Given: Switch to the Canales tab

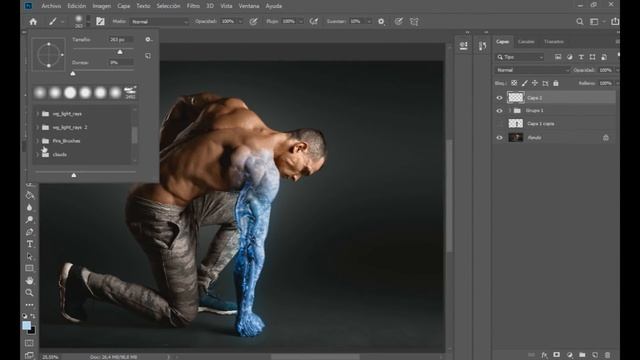Looking at the screenshot, I should tap(526, 42).
